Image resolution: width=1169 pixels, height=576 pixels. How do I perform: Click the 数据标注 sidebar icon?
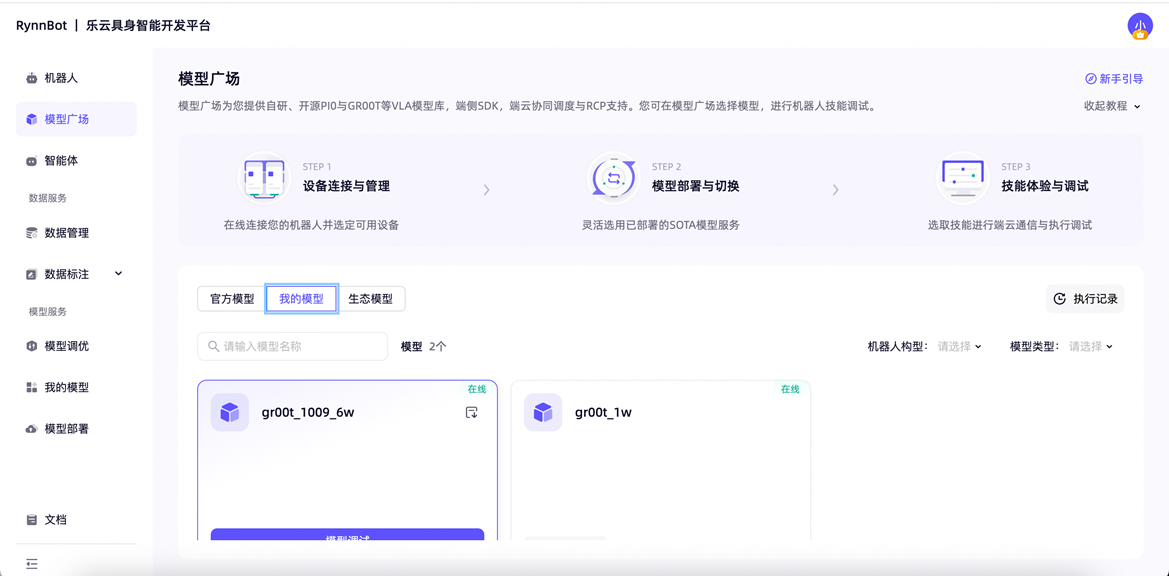[31, 274]
